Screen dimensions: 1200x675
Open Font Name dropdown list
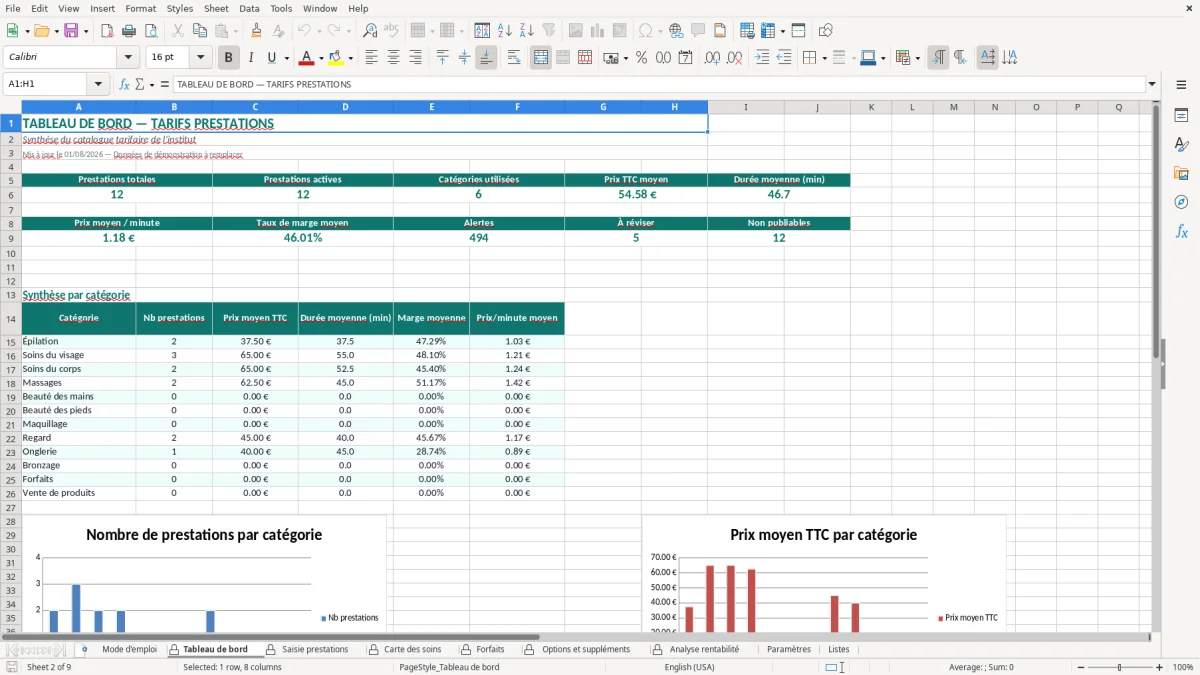coord(128,58)
